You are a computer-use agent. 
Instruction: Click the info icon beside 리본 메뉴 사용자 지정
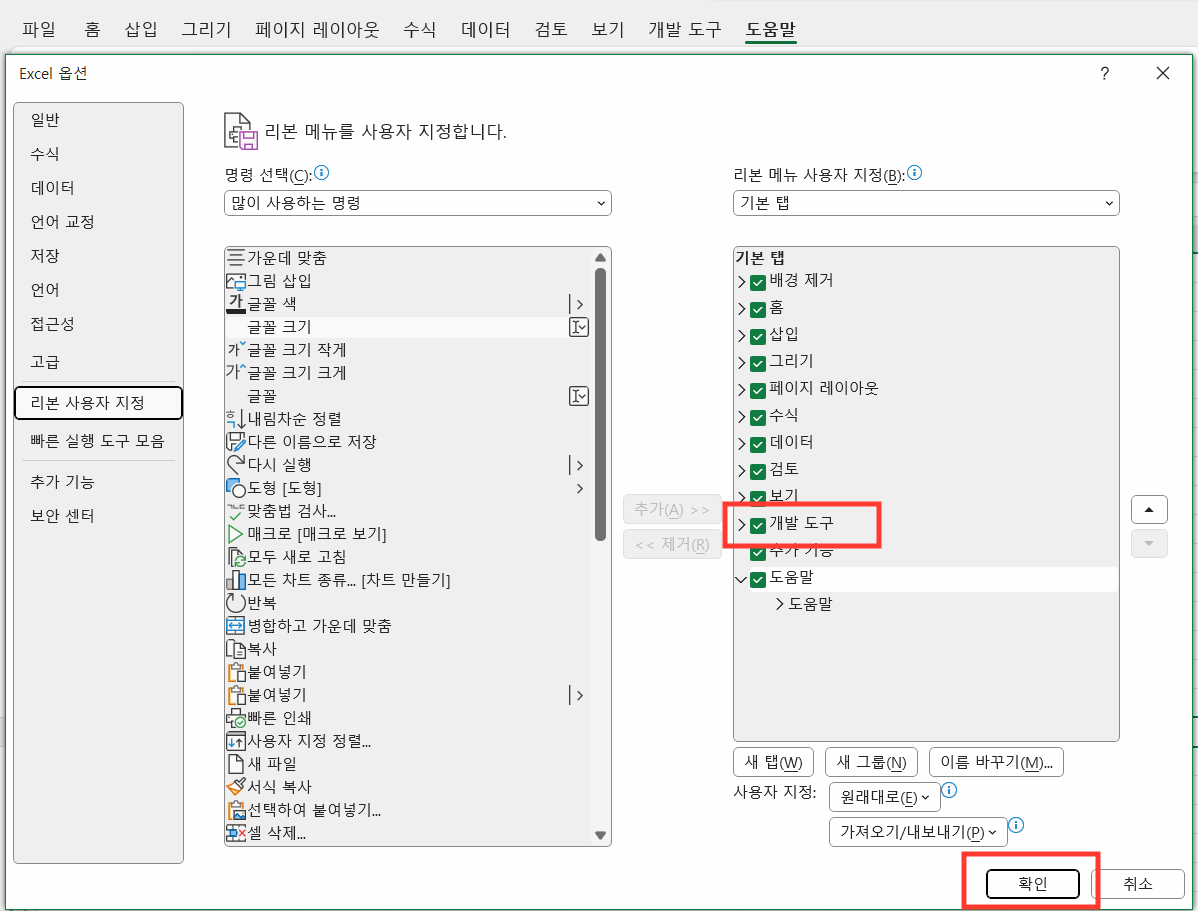tap(915, 173)
